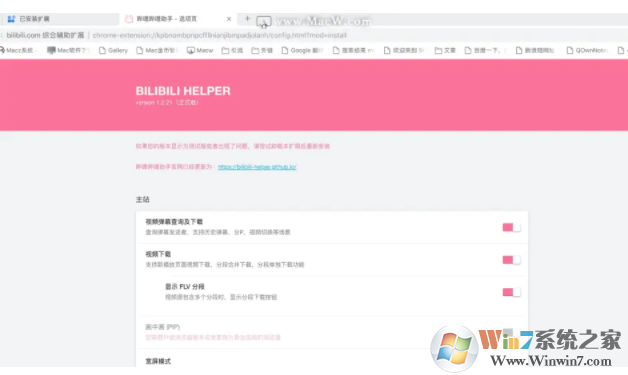The image size is (628, 375).
Task: Close the 哔哩哔哩助手 options tab
Action: [229, 19]
